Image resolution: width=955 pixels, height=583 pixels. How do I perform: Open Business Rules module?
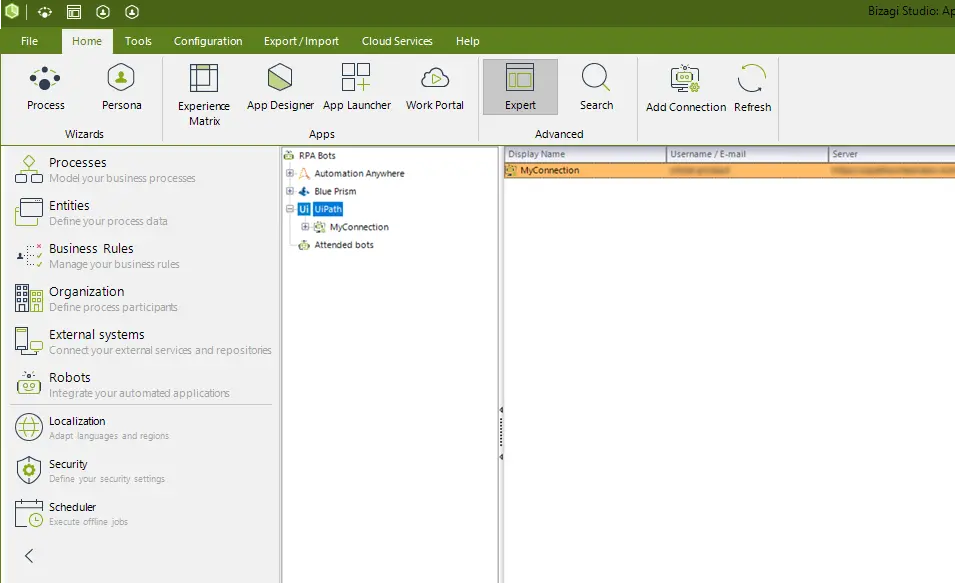[x=97, y=256]
